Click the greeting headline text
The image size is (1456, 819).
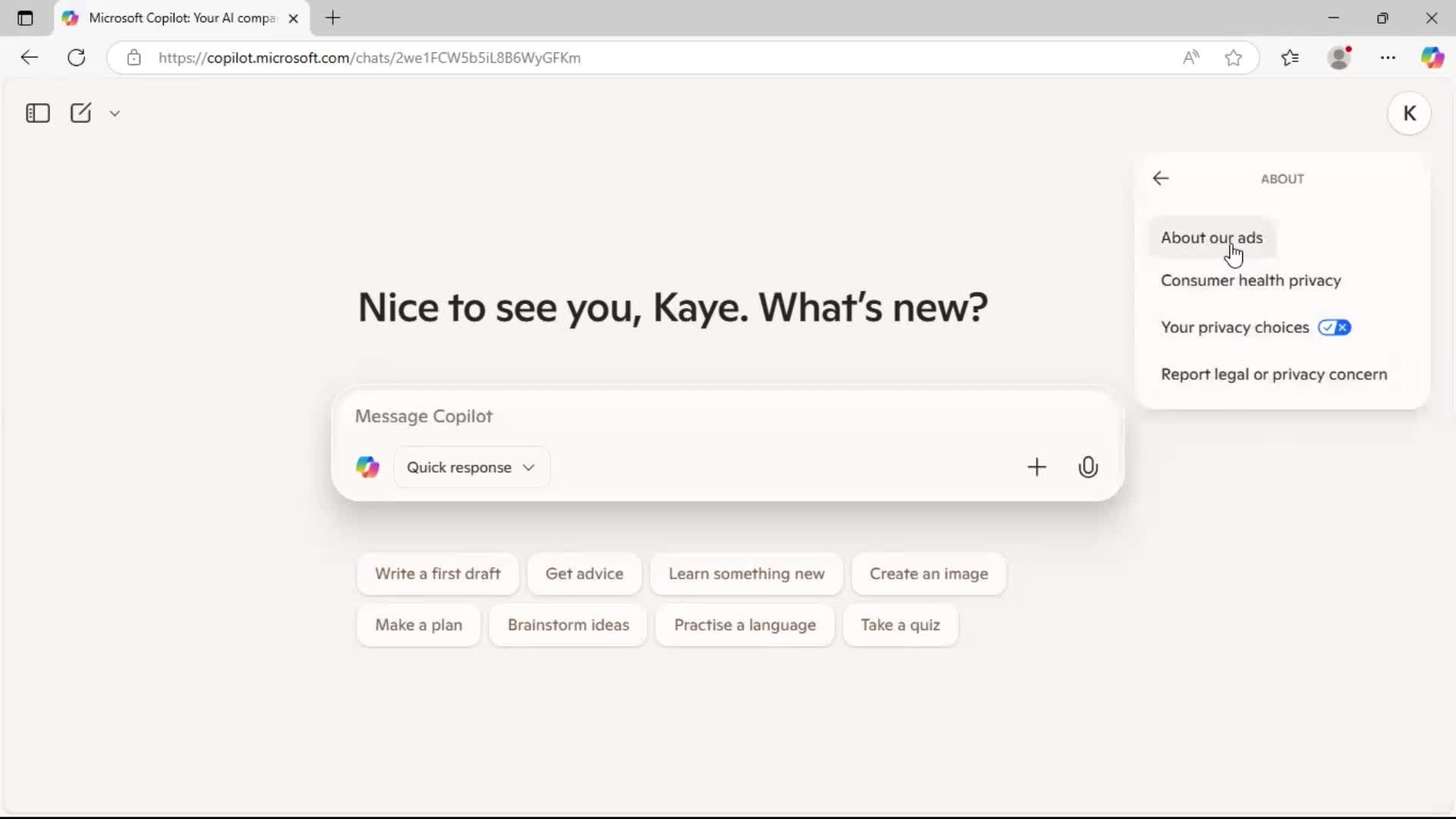click(673, 307)
